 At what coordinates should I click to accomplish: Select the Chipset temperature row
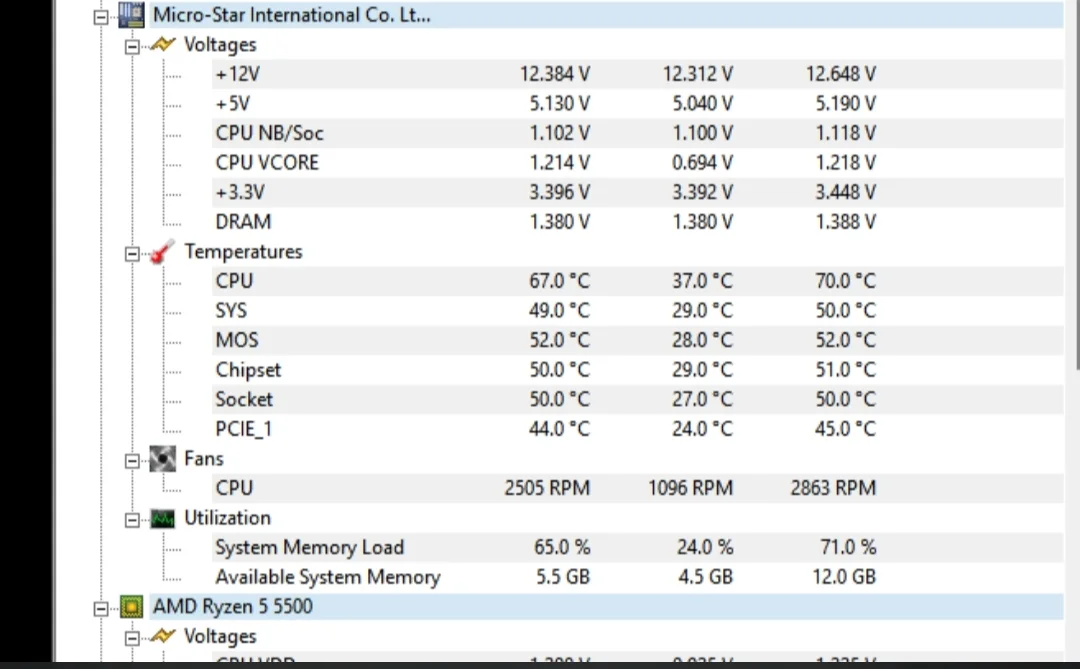(x=637, y=370)
